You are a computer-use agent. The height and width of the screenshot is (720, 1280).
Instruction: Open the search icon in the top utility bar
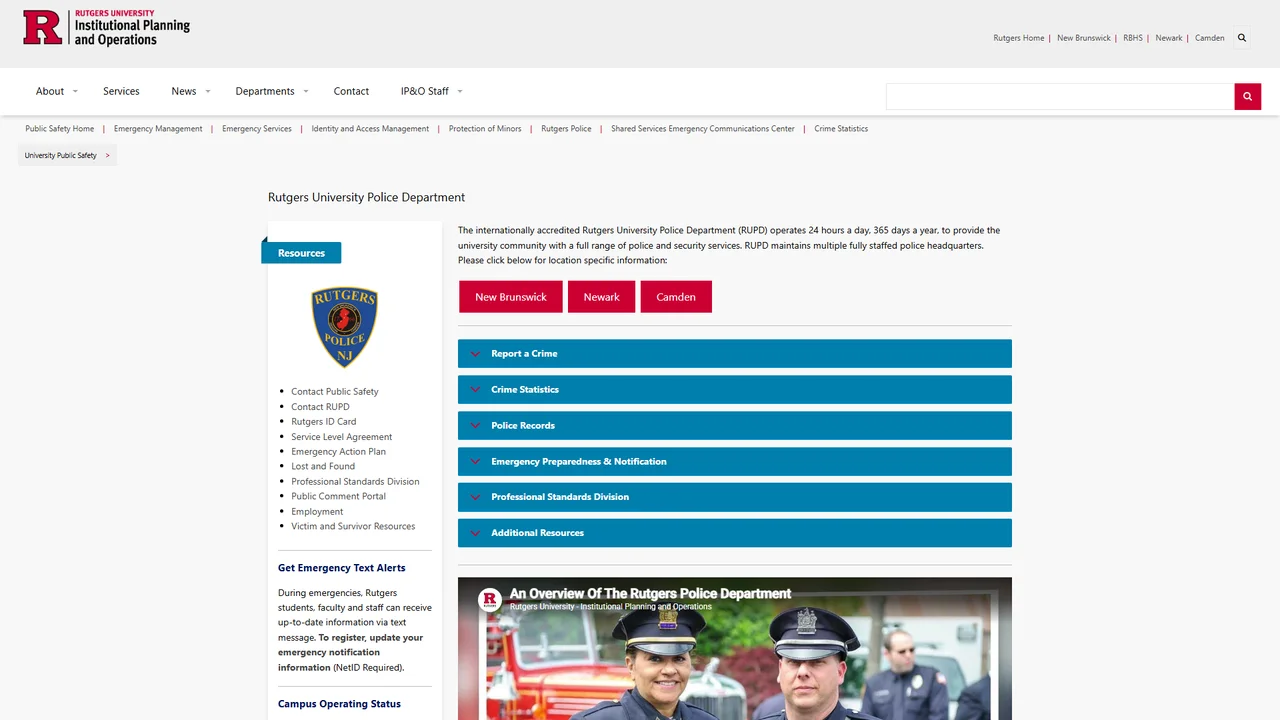click(x=1242, y=38)
